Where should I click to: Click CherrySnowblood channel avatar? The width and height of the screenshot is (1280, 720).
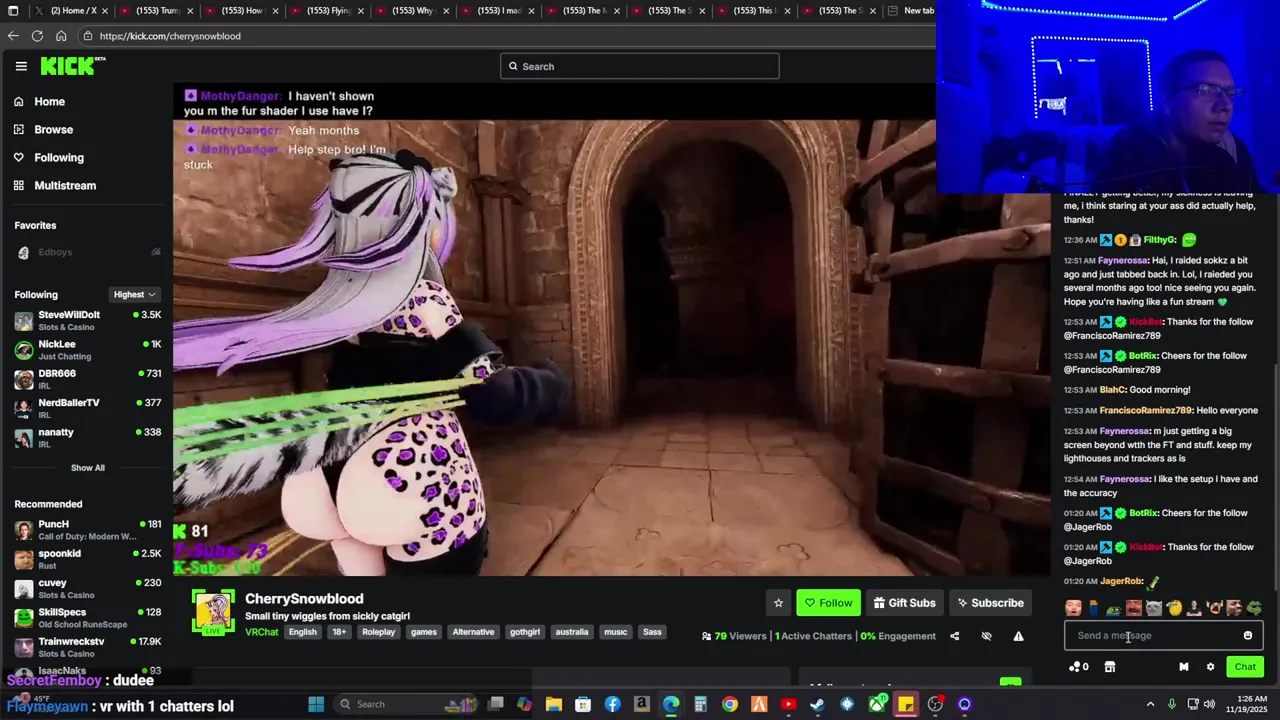coord(213,613)
